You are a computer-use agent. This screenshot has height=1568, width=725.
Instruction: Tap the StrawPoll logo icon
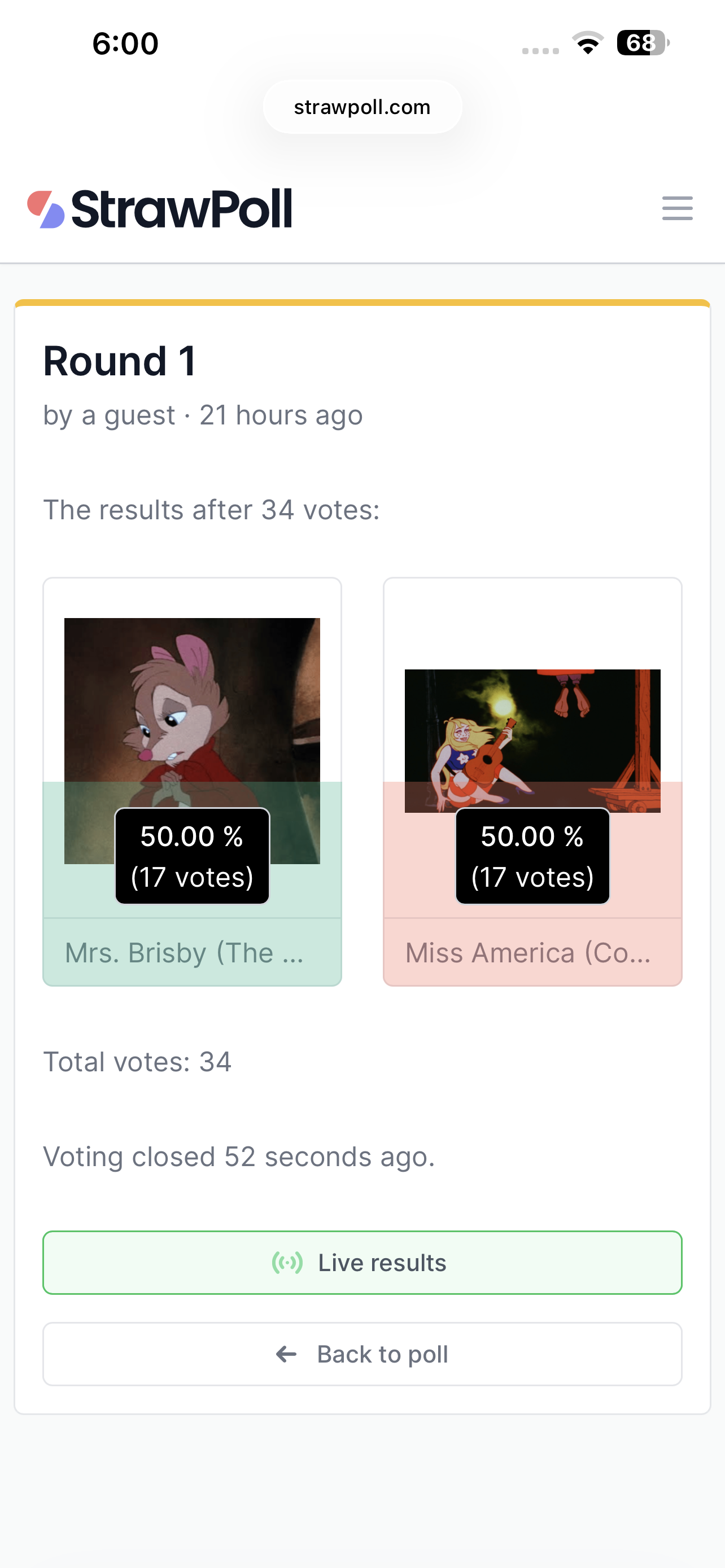tap(46, 209)
